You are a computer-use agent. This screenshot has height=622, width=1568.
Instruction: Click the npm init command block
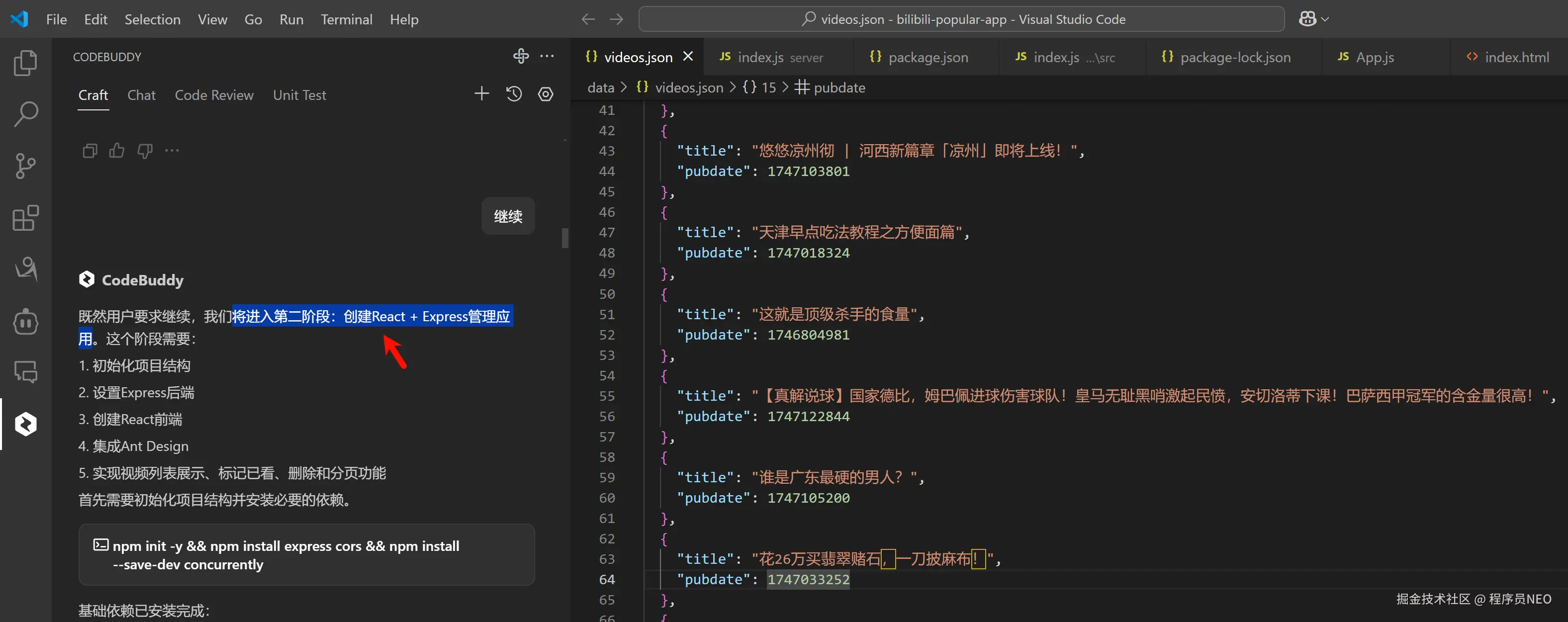[306, 554]
